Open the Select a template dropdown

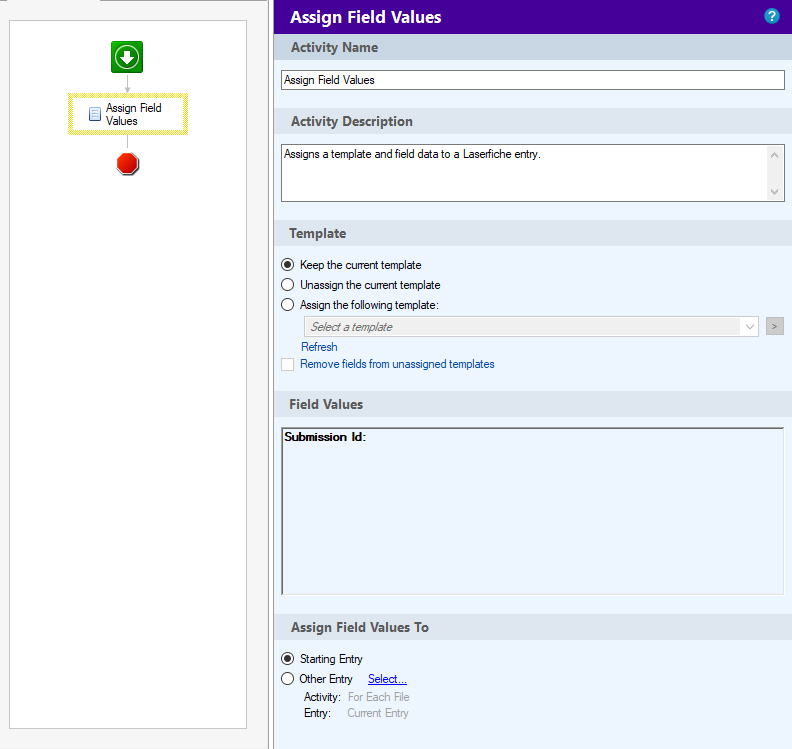pos(531,327)
